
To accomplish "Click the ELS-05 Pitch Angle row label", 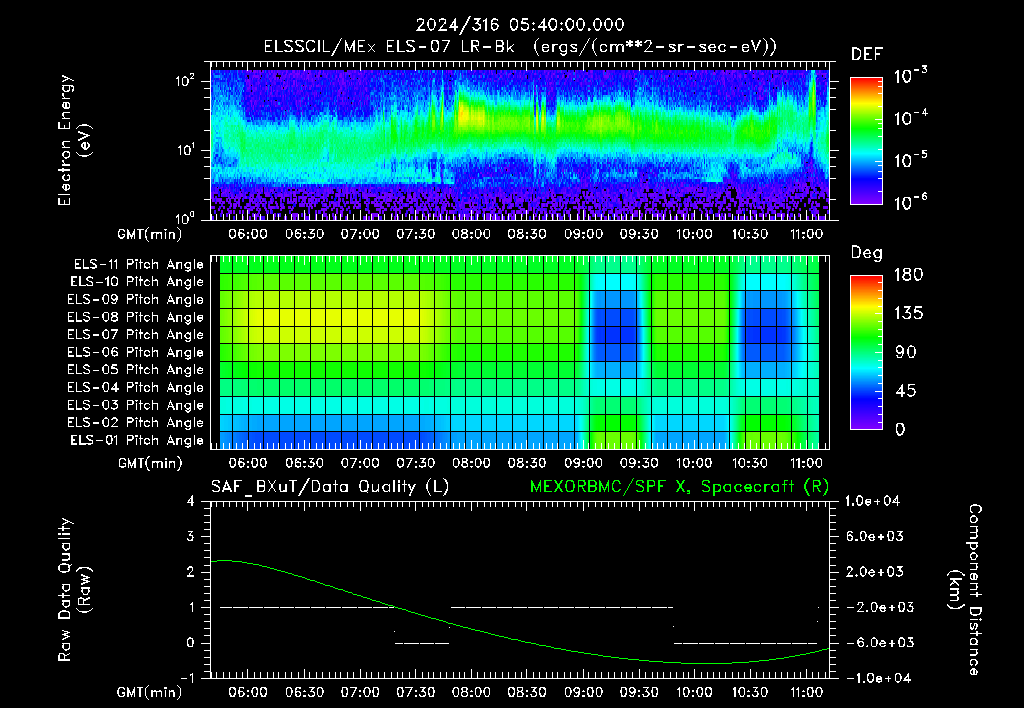I will coord(136,370).
